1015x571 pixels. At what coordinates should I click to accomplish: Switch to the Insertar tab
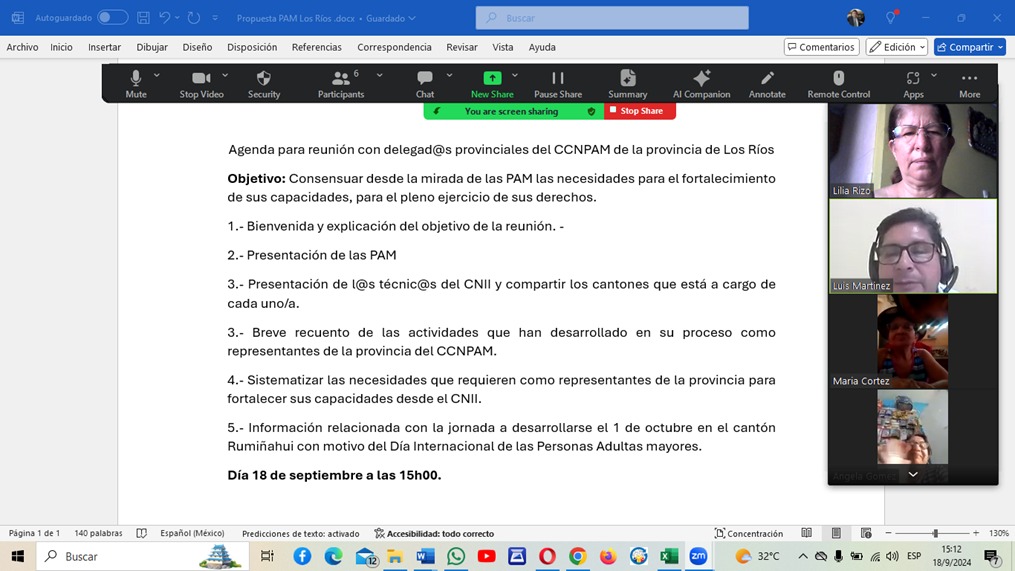[104, 47]
